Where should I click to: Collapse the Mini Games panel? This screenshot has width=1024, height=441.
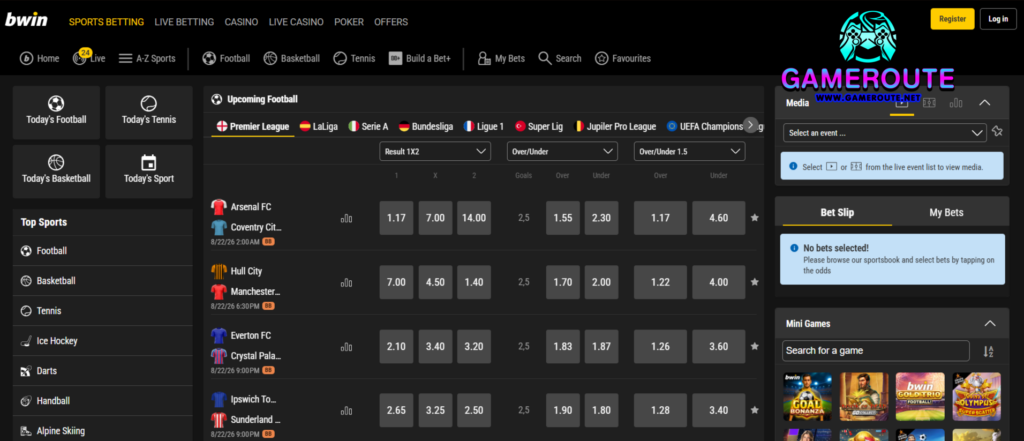click(990, 323)
